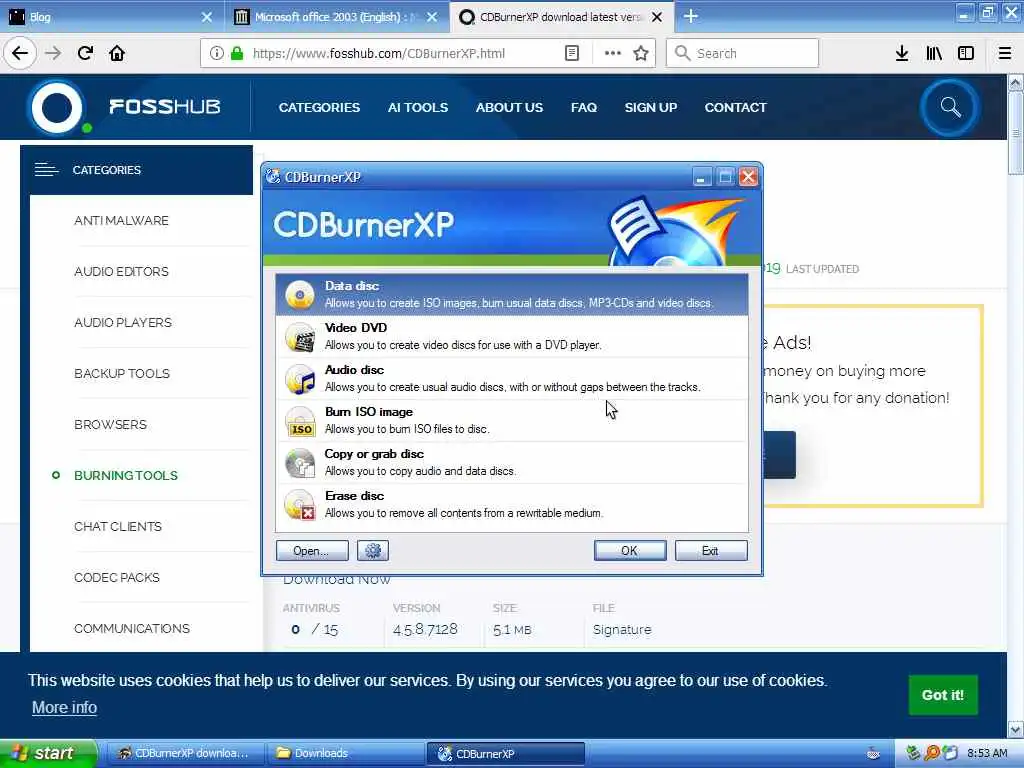The image size is (1024, 768).
Task: Open FAQ in the top menu
Action: tap(584, 107)
